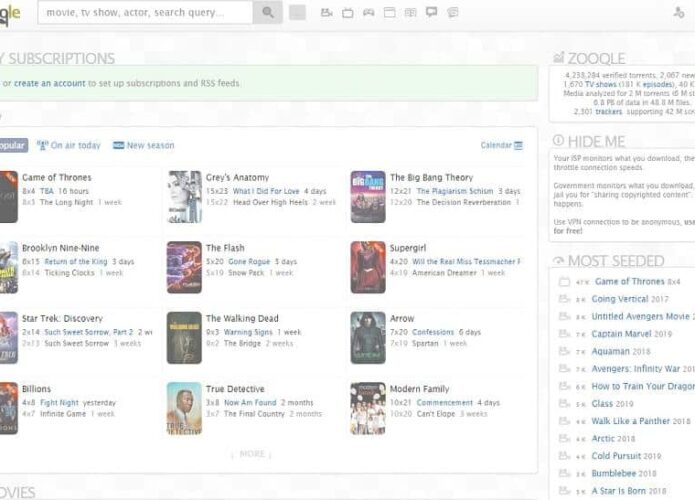Image resolution: width=695 pixels, height=500 pixels.
Task: Click the Grey's Anatomy poster thumbnail
Action: (184, 196)
